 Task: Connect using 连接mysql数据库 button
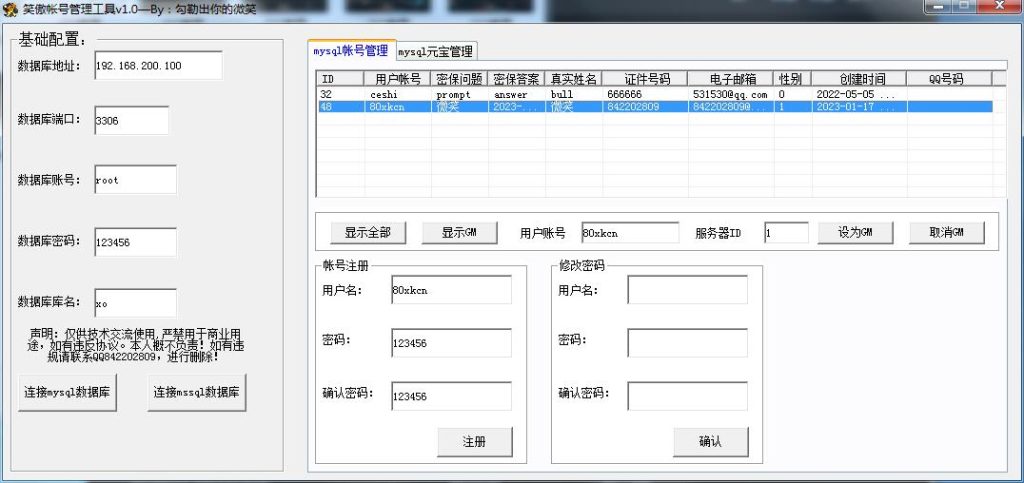[67, 392]
